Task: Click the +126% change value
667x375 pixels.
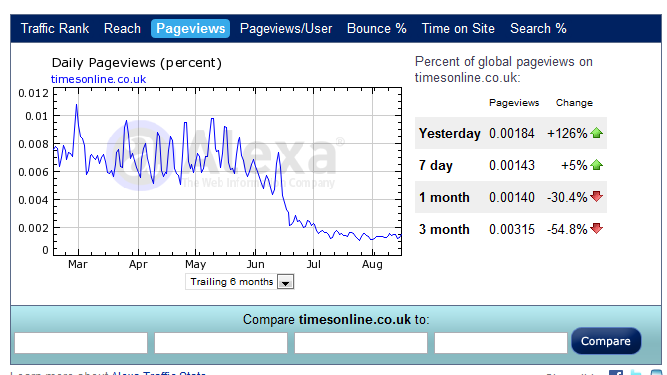Action: [x=567, y=134]
